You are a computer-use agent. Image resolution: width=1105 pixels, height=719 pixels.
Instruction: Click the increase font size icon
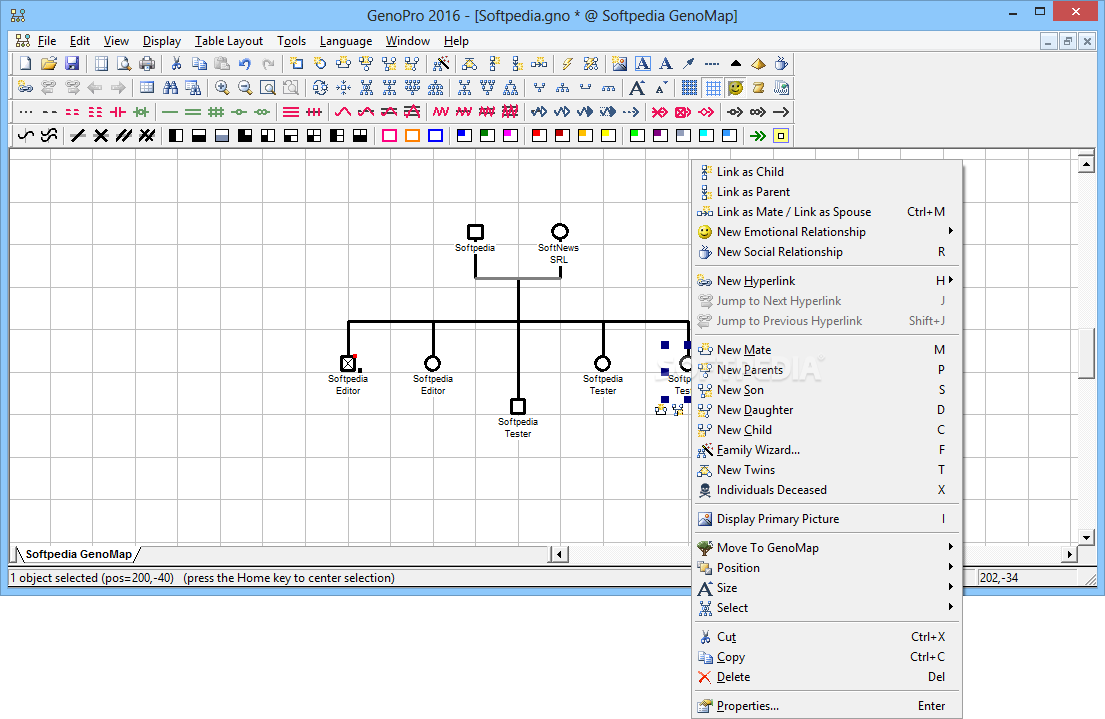coord(636,87)
